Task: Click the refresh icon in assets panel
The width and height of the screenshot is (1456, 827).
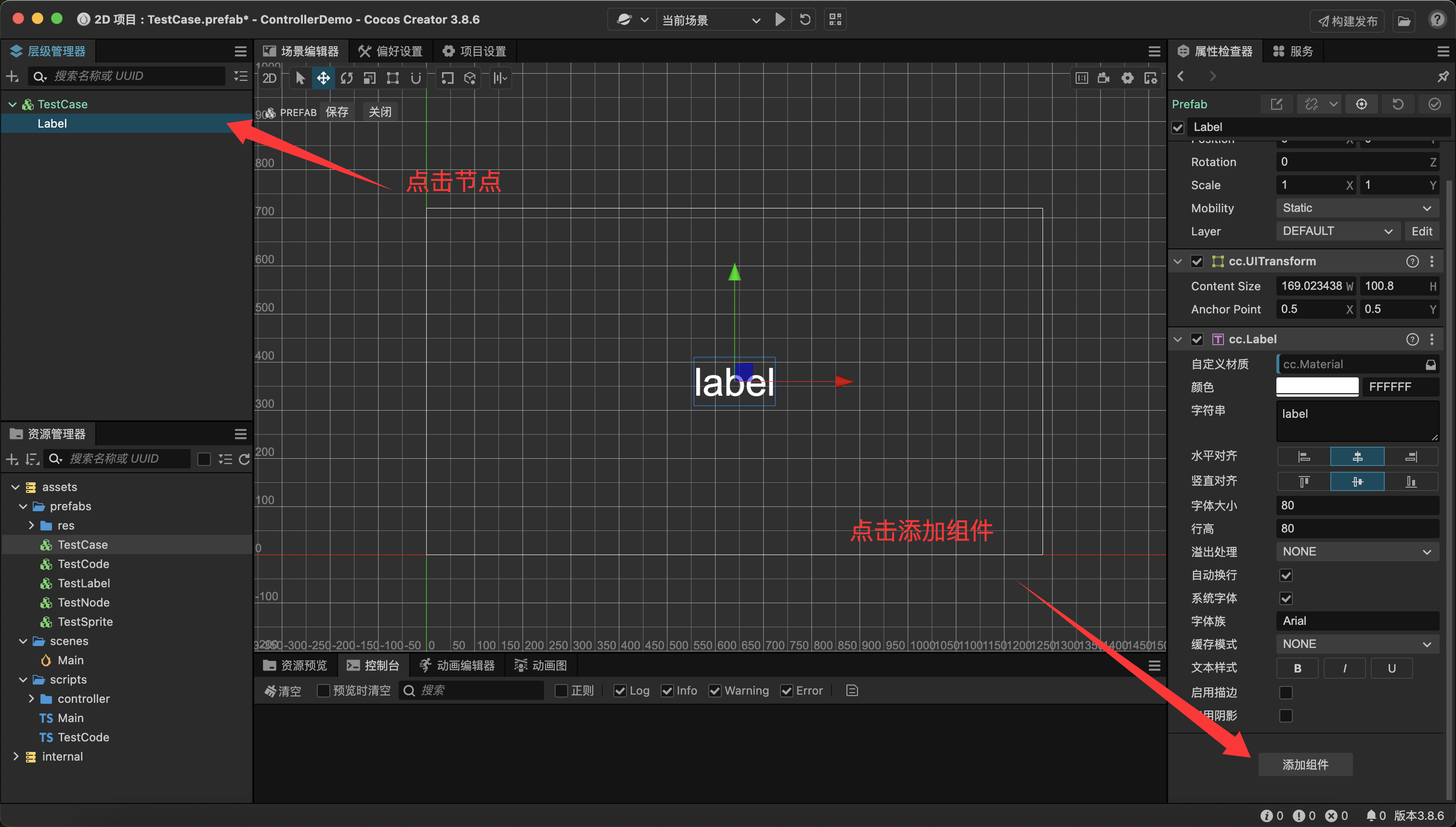Action: [244, 459]
